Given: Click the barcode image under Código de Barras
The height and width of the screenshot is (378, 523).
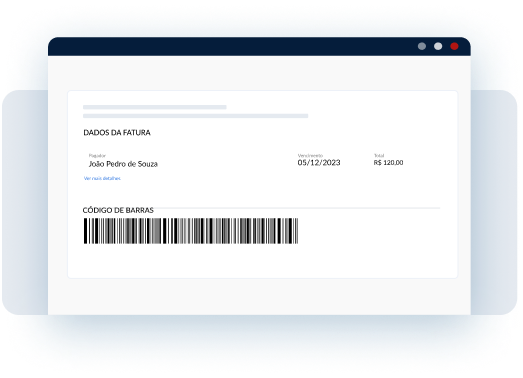Looking at the screenshot, I should pyautogui.click(x=191, y=231).
